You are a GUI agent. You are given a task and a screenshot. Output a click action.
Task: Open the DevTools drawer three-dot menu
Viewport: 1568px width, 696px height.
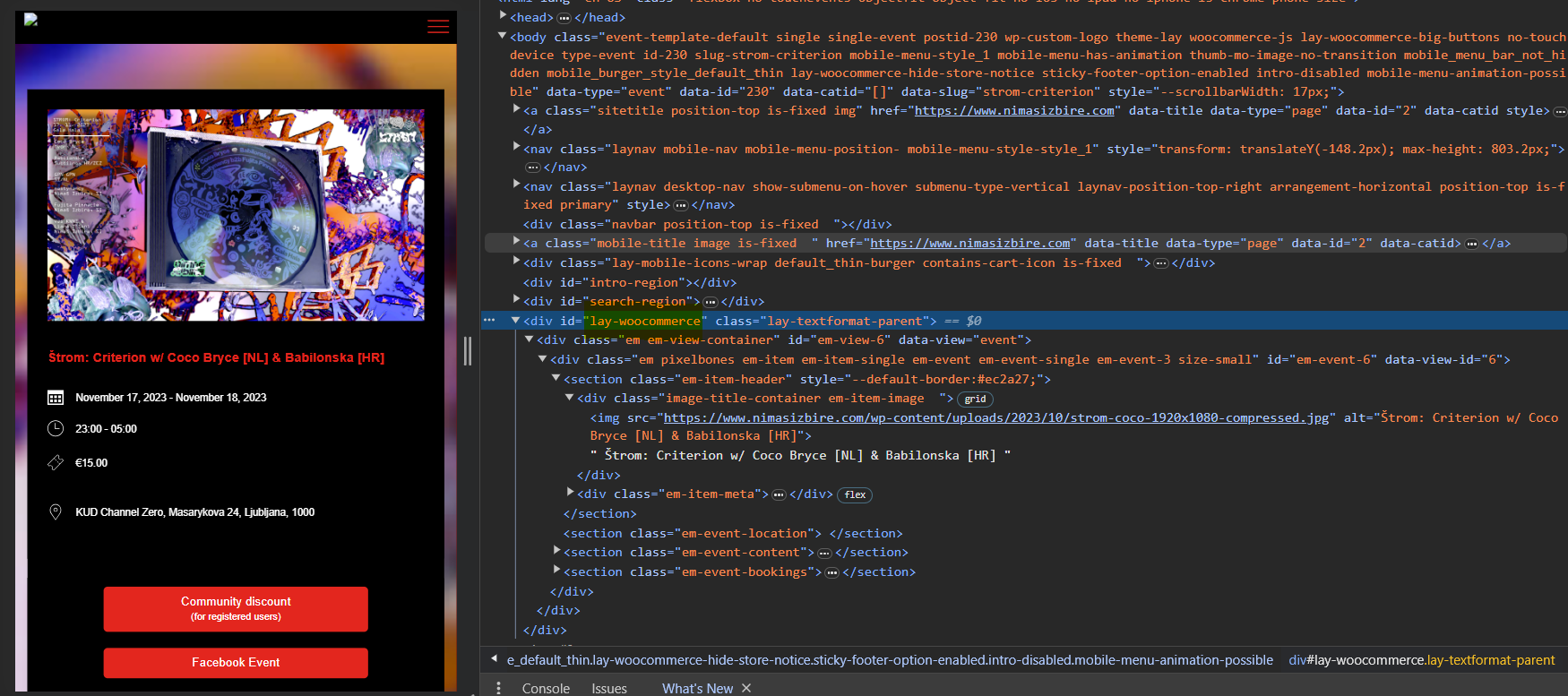498,688
